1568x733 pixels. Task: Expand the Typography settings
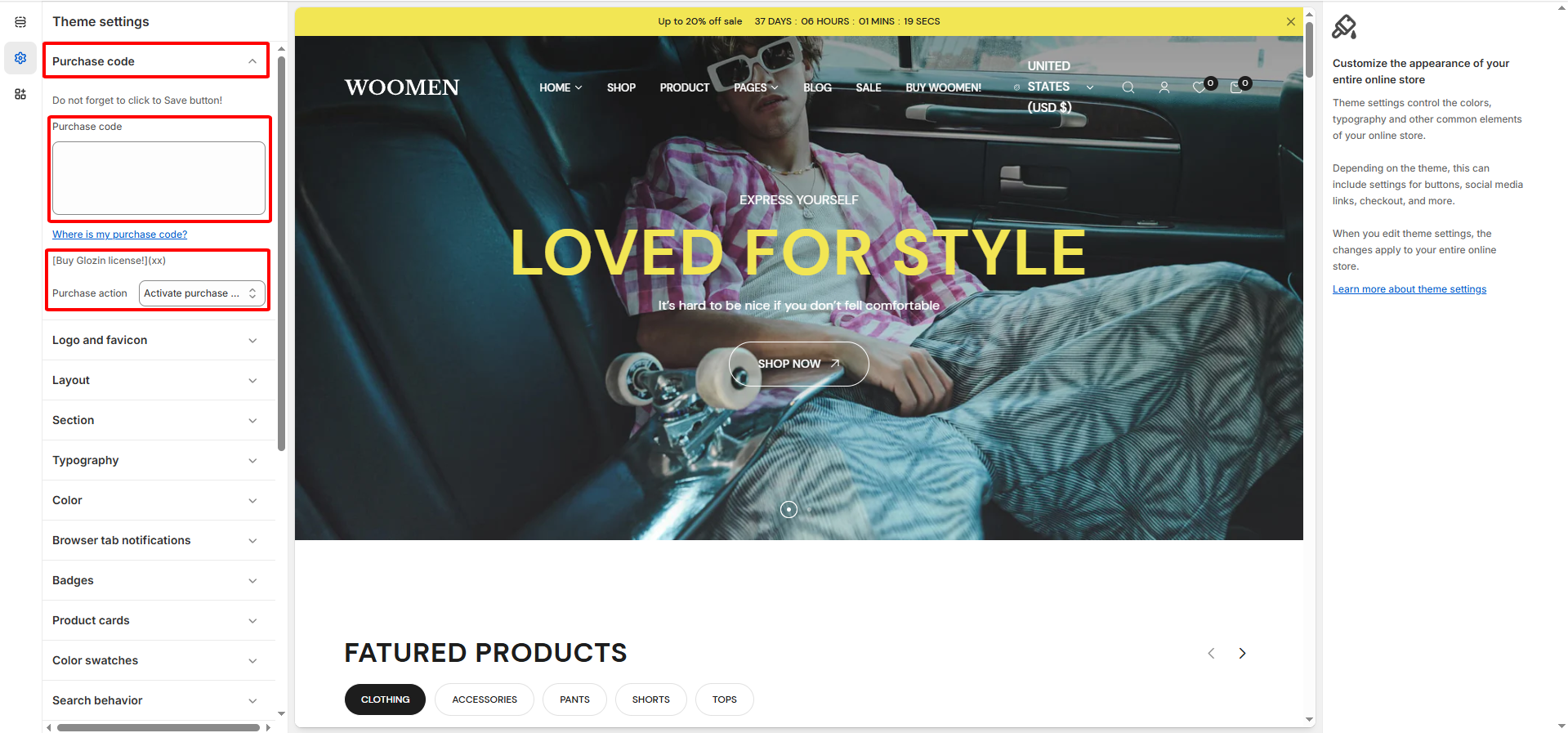point(155,460)
